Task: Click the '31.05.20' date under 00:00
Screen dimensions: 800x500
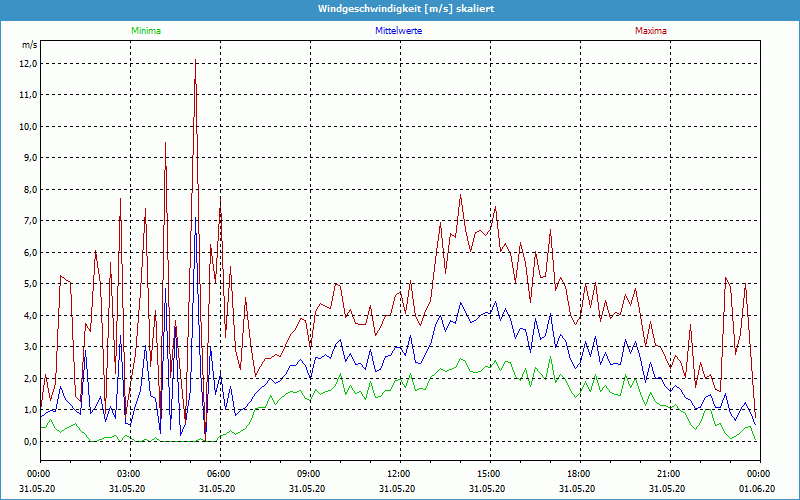Action: 37,488
